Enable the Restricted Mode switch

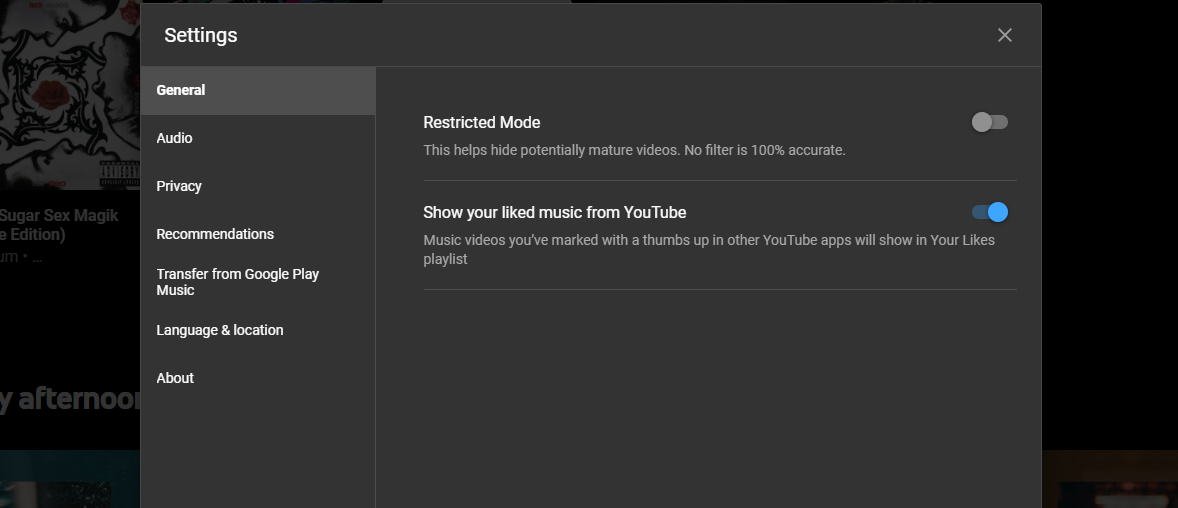point(989,122)
